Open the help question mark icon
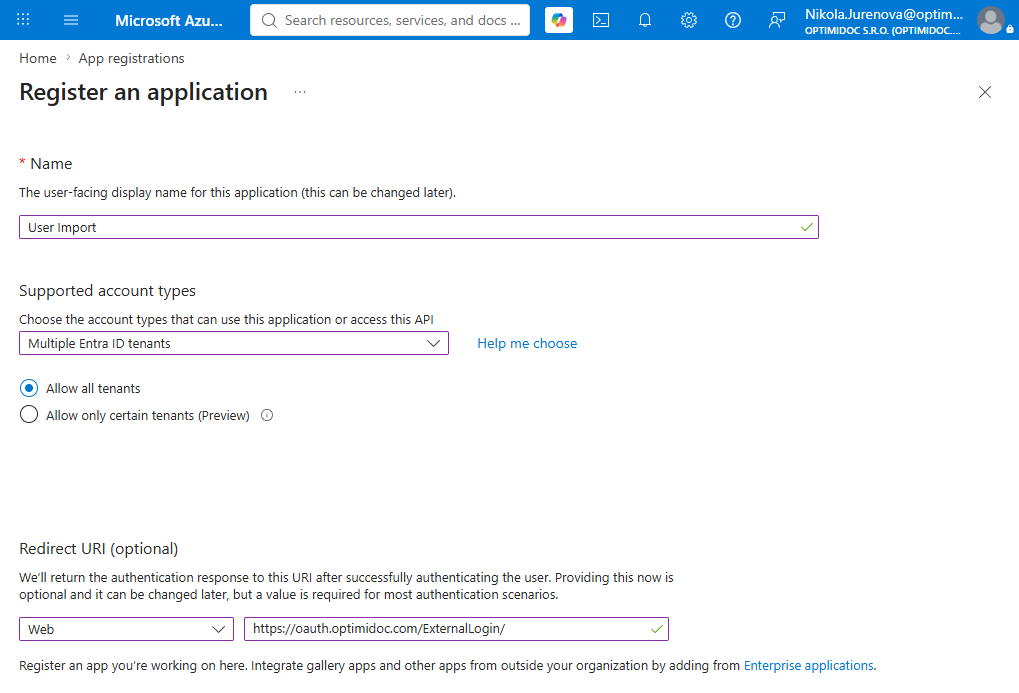This screenshot has width=1019, height=693. point(732,20)
